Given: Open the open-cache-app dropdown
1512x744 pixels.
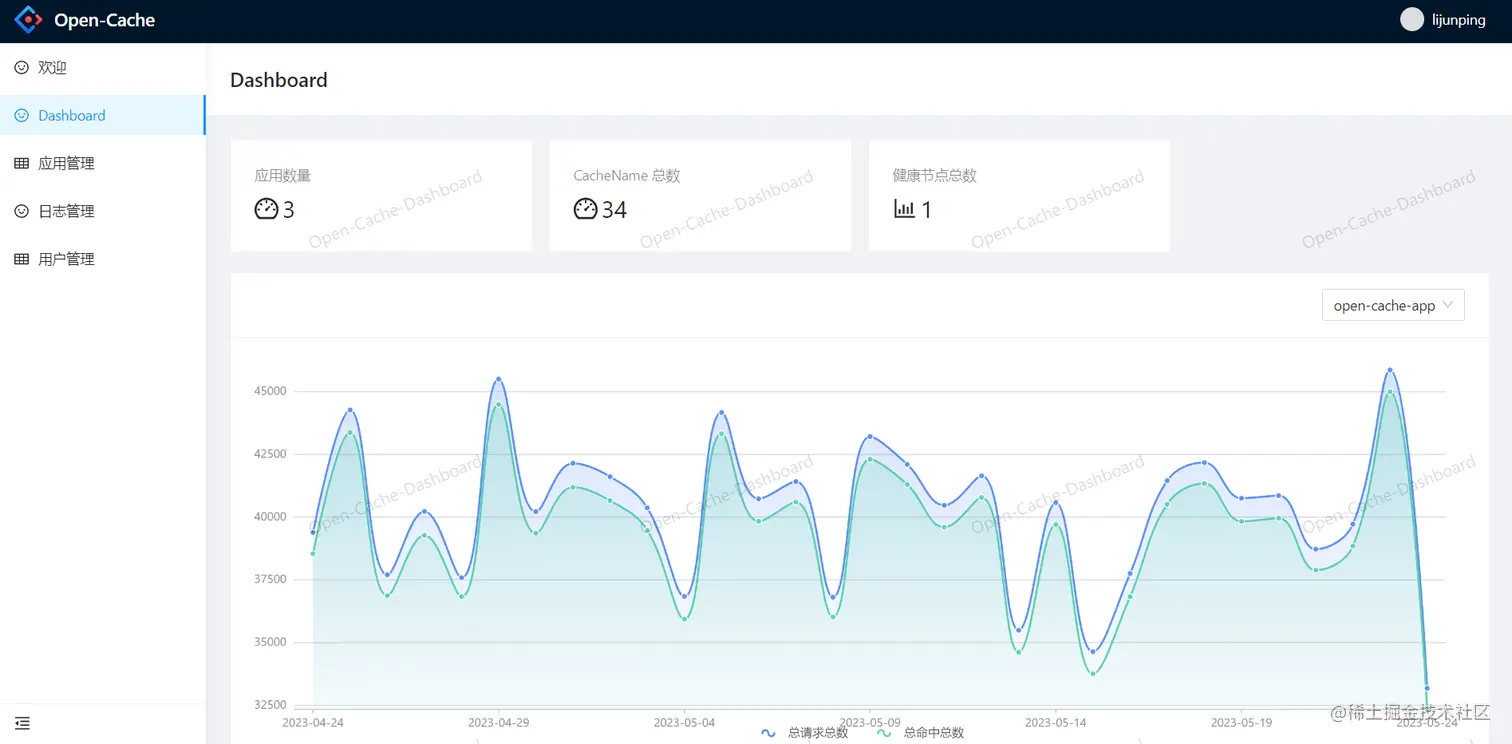Looking at the screenshot, I should coord(1393,306).
